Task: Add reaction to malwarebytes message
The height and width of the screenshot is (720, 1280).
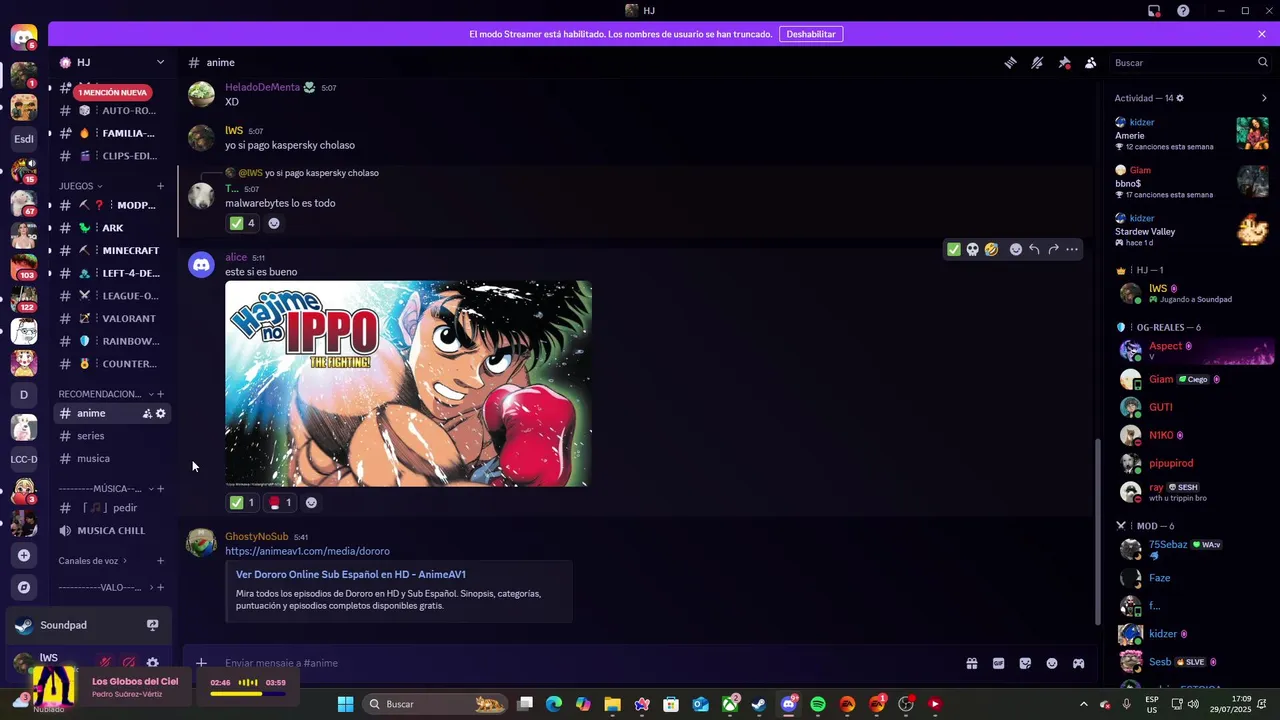Action: click(x=274, y=223)
